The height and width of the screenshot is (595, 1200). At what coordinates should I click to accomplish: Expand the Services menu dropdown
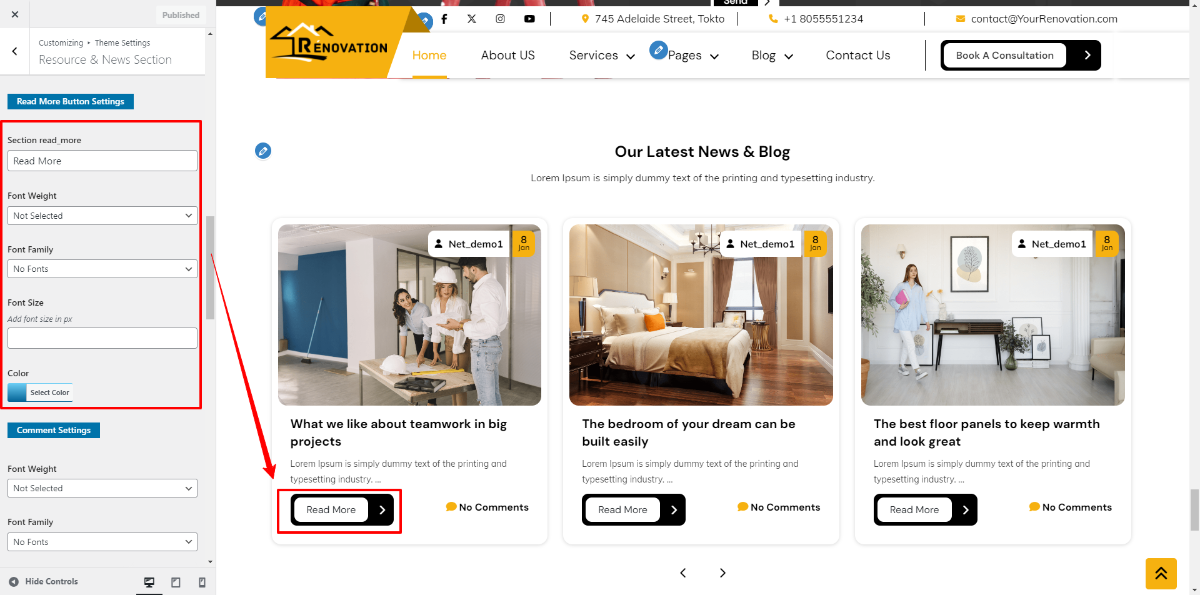click(x=602, y=56)
